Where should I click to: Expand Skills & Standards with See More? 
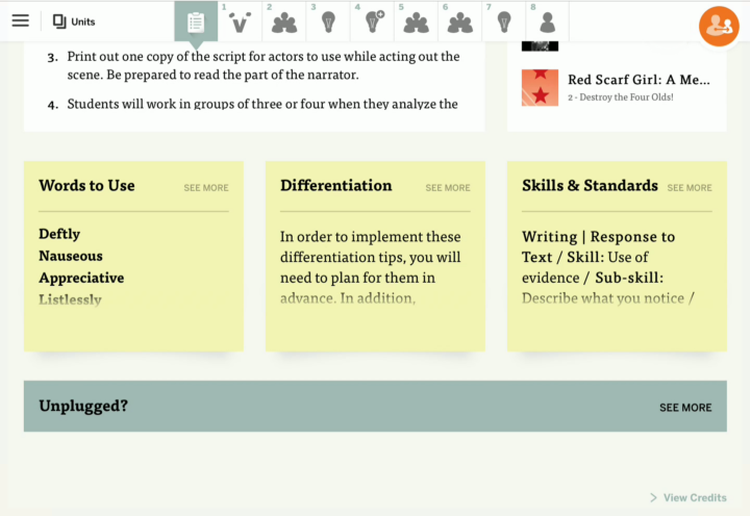(689, 188)
